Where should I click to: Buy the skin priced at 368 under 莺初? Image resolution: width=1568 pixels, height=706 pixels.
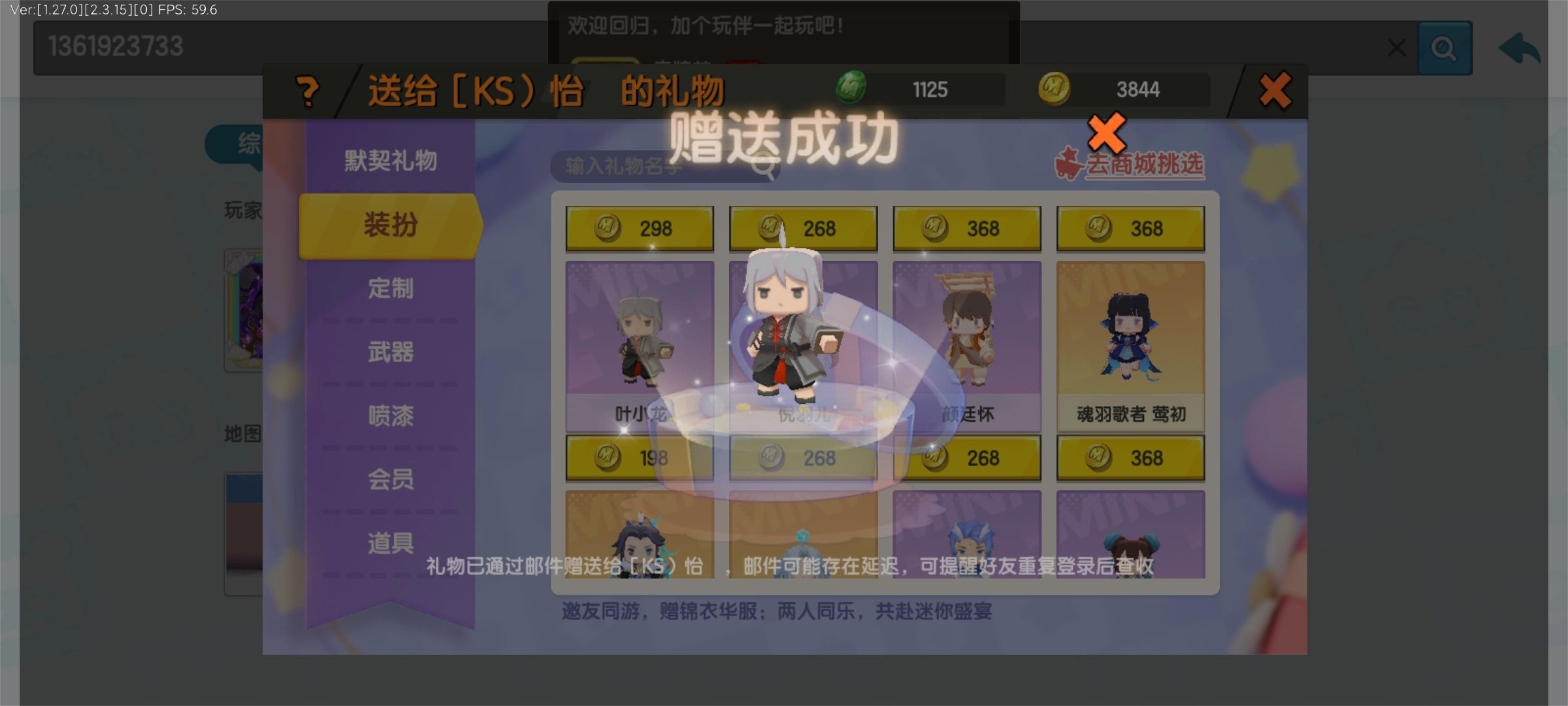point(1131,458)
